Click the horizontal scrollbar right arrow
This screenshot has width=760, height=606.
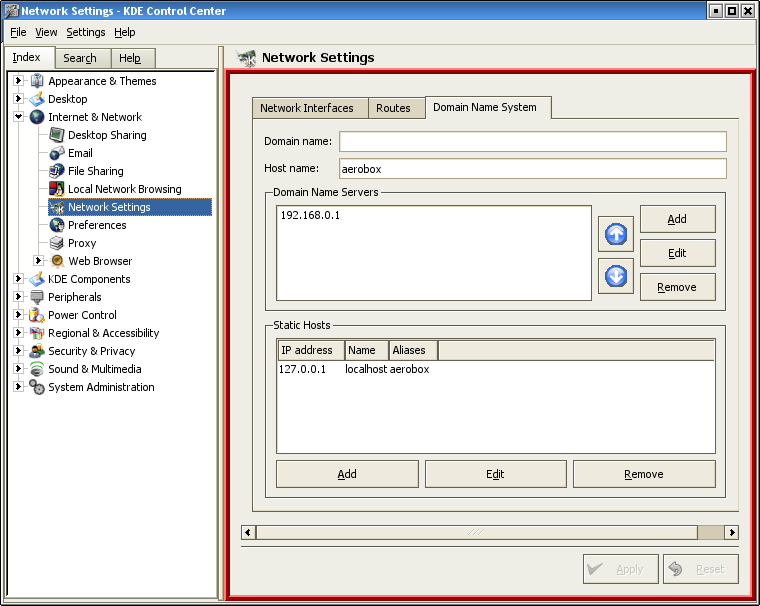(x=731, y=532)
